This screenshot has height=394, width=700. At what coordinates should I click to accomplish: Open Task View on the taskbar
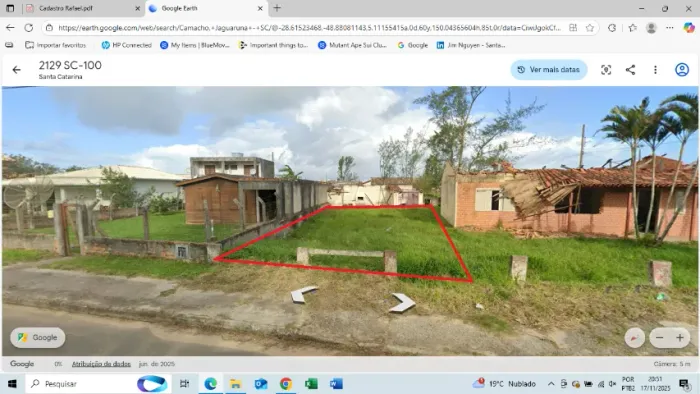pos(184,384)
